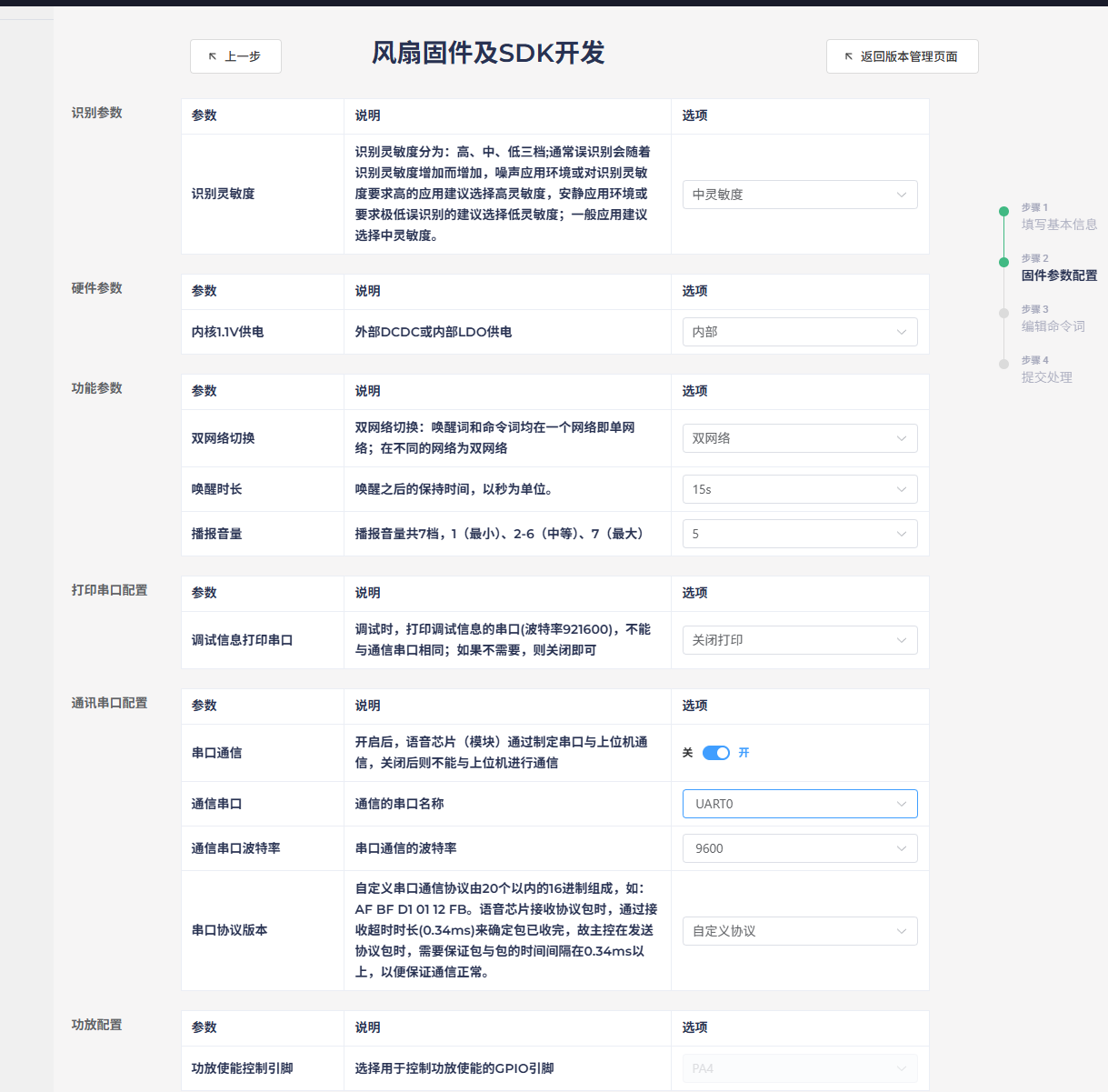
Task: Click the 返回版本管理页面 arrow icon
Action: pos(849,56)
